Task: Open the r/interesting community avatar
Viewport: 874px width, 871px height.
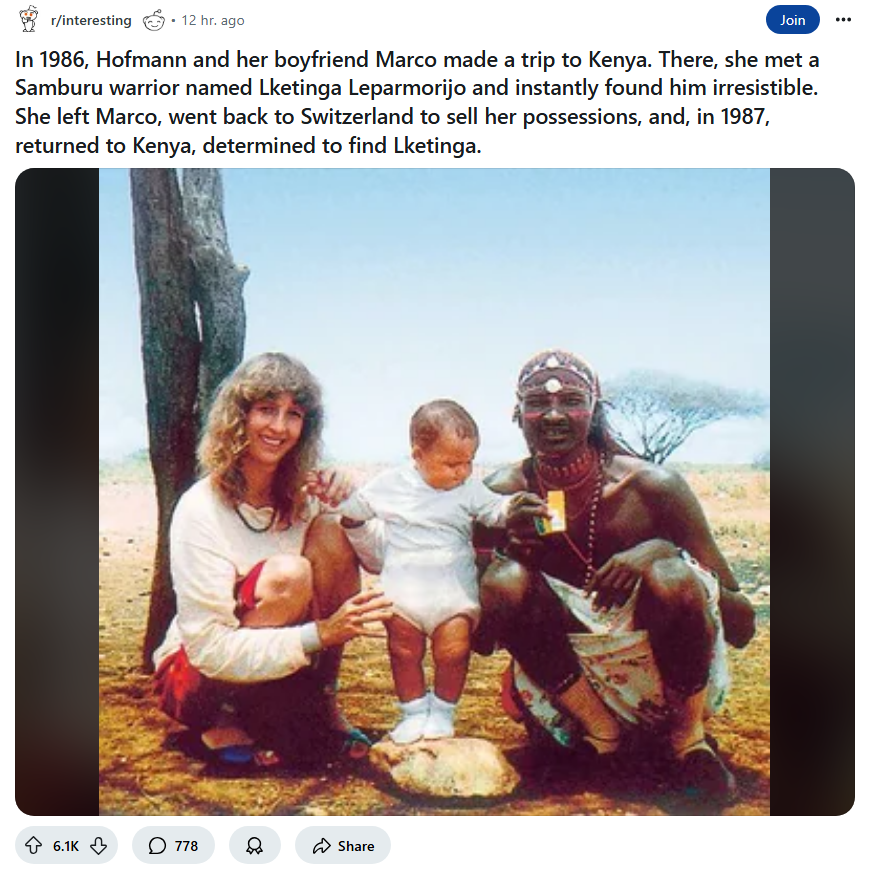Action: (x=29, y=19)
